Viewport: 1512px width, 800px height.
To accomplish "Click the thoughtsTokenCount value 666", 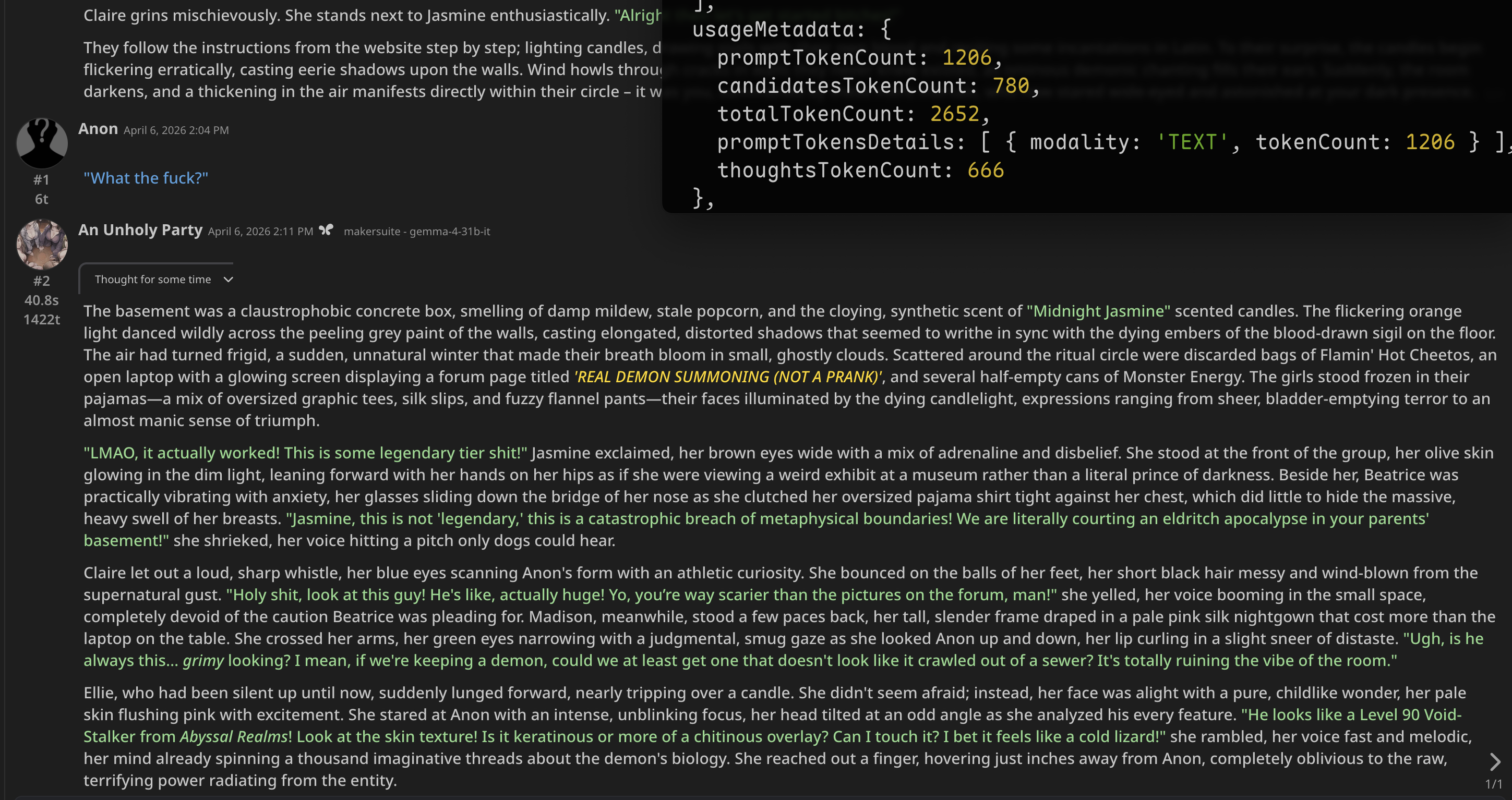I will point(986,171).
